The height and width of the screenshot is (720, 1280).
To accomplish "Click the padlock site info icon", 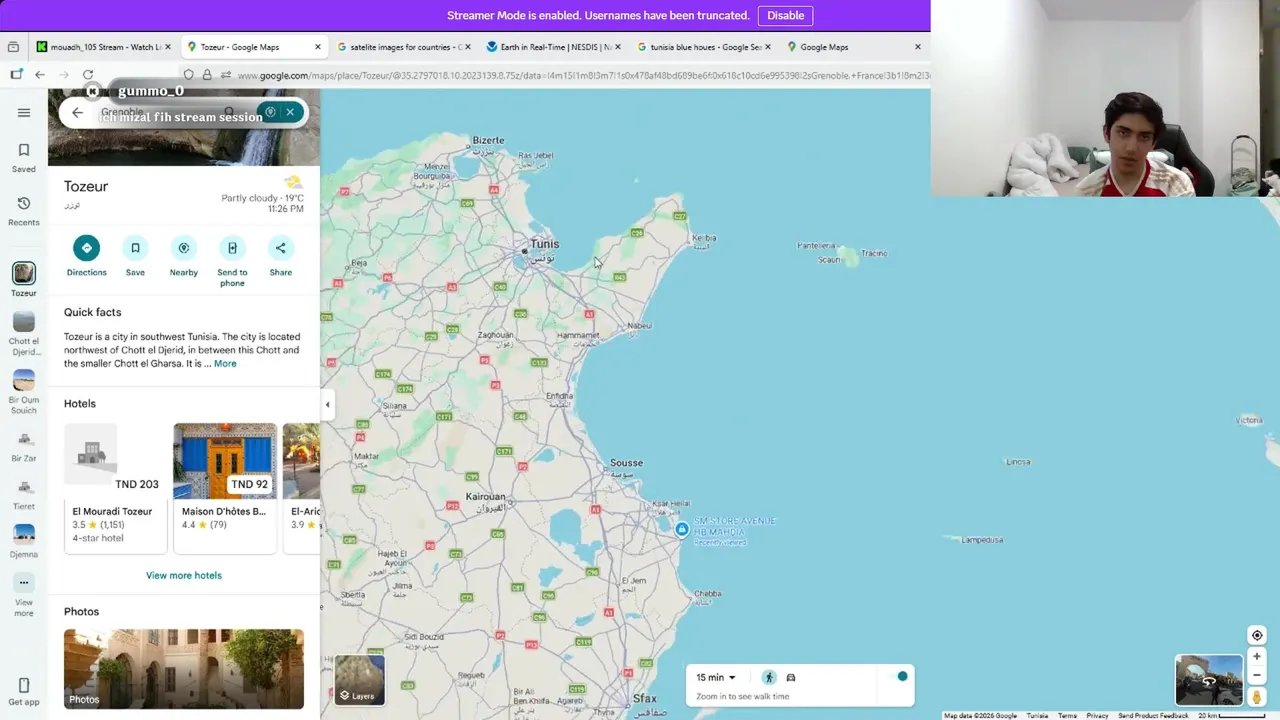I will [207, 75].
